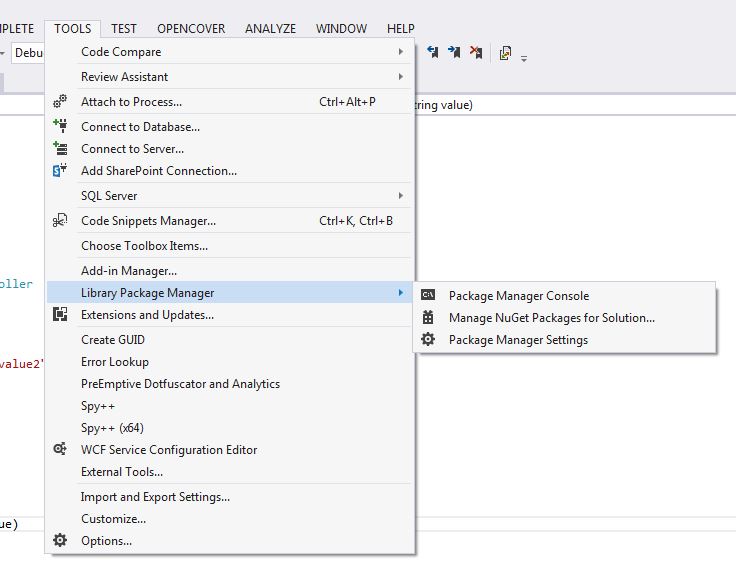Expand the SQL Server submenu arrow
This screenshot has height=581, width=736.
pos(400,196)
